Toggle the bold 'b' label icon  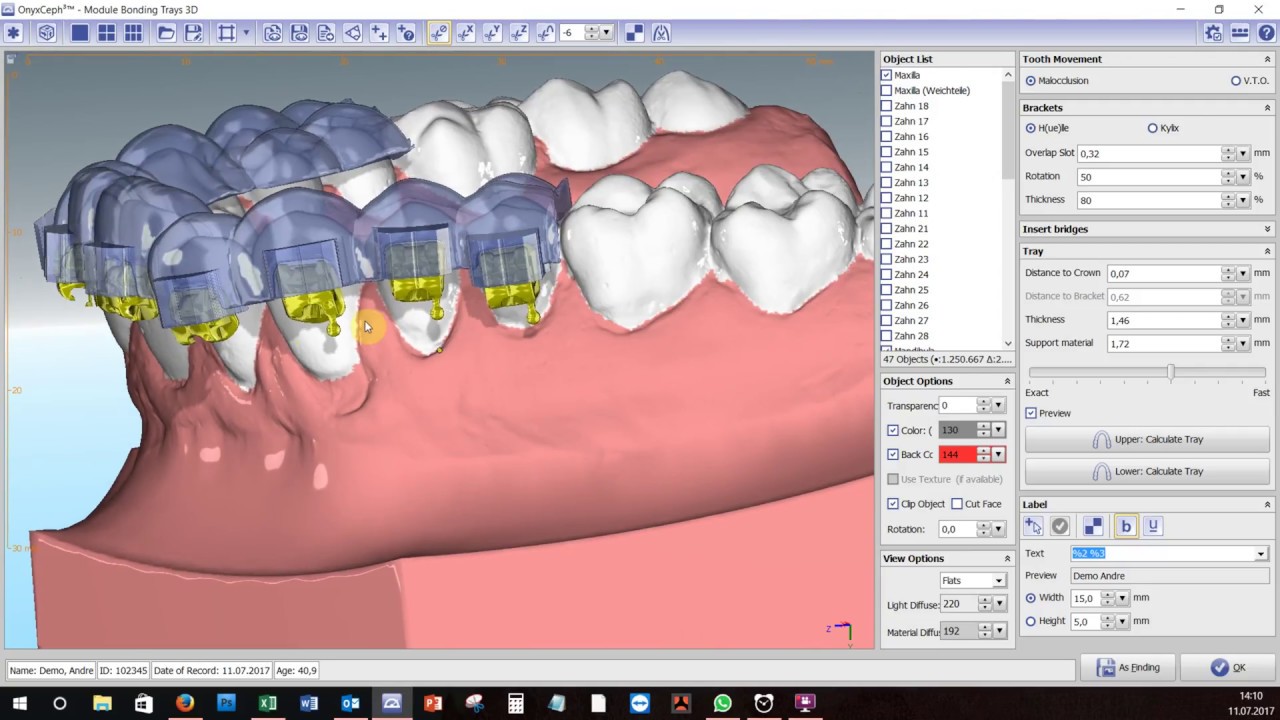click(1126, 526)
